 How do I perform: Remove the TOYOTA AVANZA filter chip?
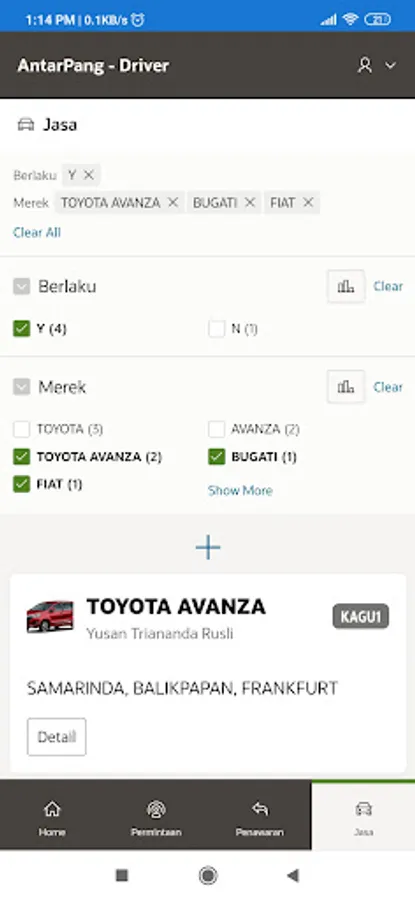click(x=173, y=203)
